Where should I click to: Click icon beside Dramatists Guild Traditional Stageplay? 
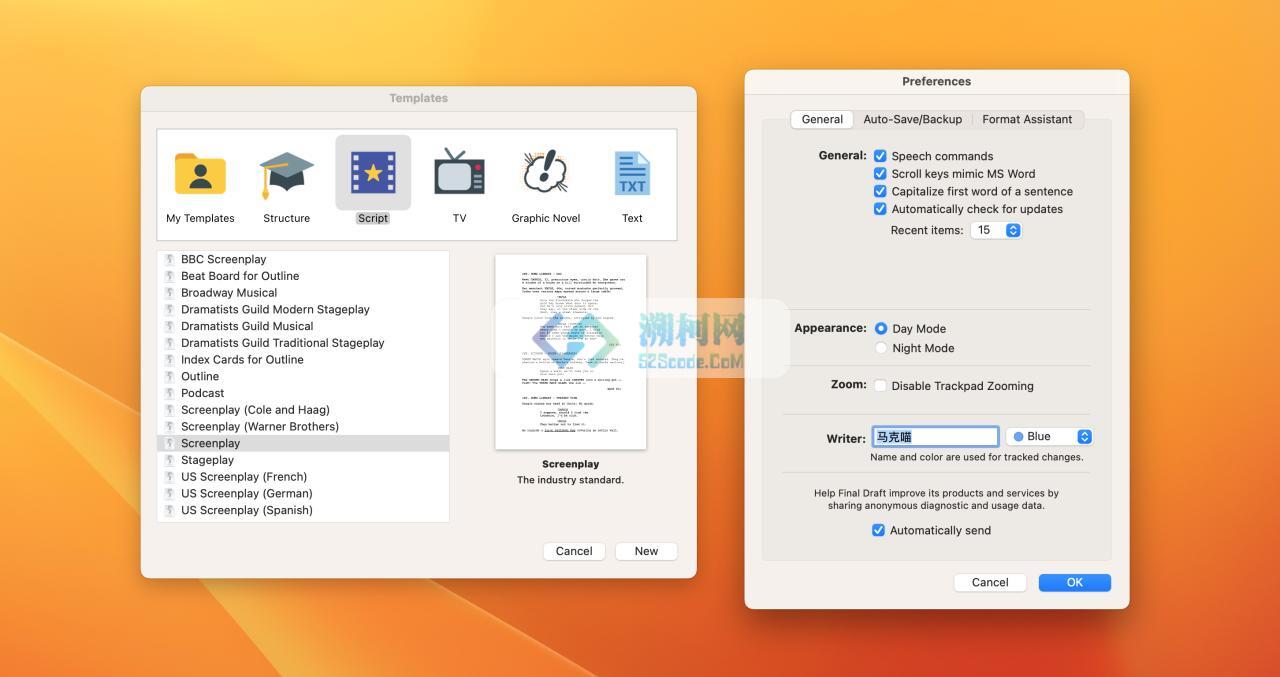point(170,343)
